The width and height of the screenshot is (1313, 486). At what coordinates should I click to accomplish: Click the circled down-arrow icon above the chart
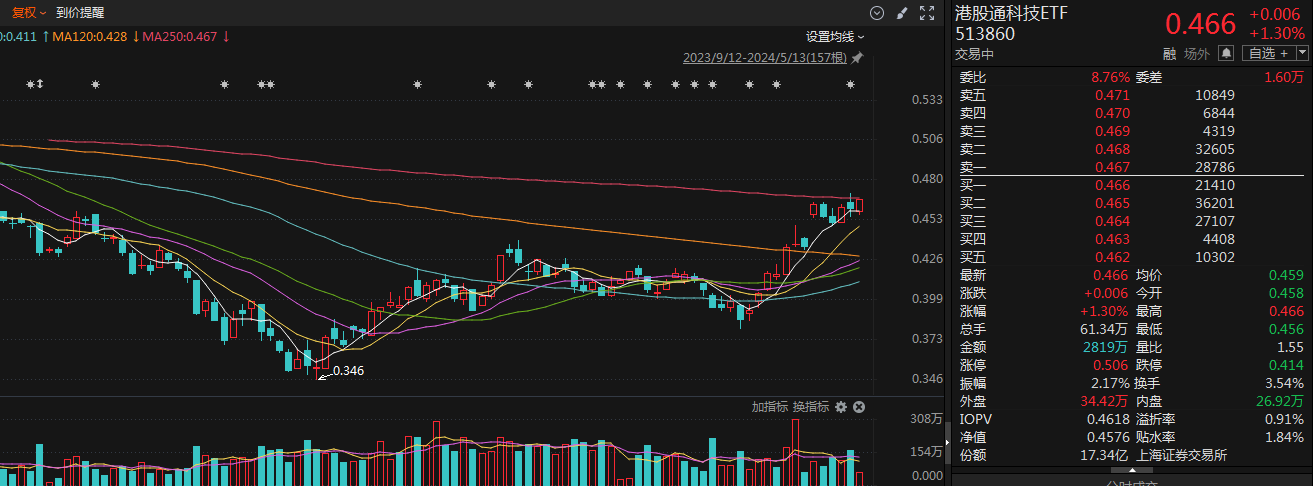(877, 13)
